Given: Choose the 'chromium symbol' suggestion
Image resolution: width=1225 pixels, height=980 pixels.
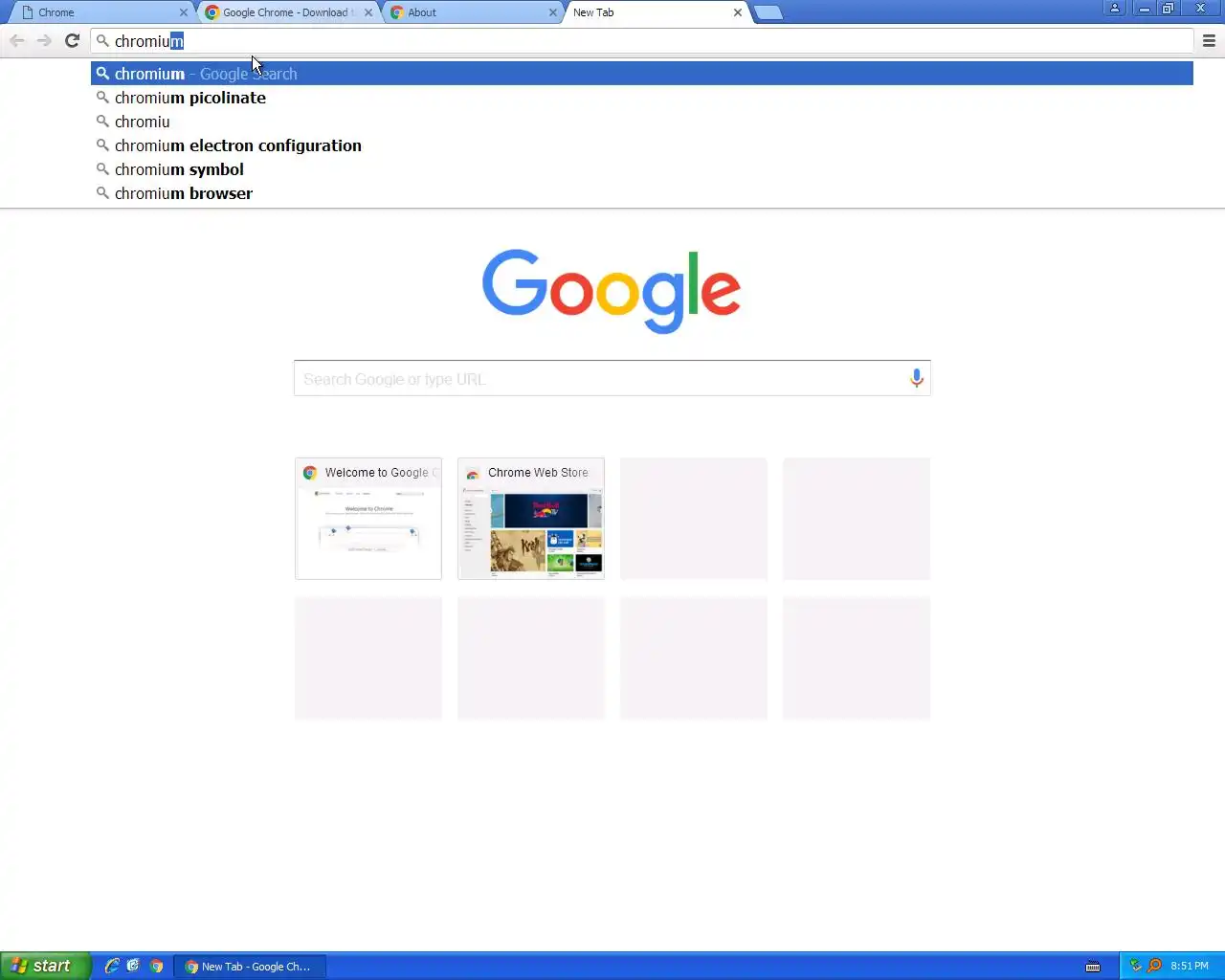Looking at the screenshot, I should click(642, 169).
